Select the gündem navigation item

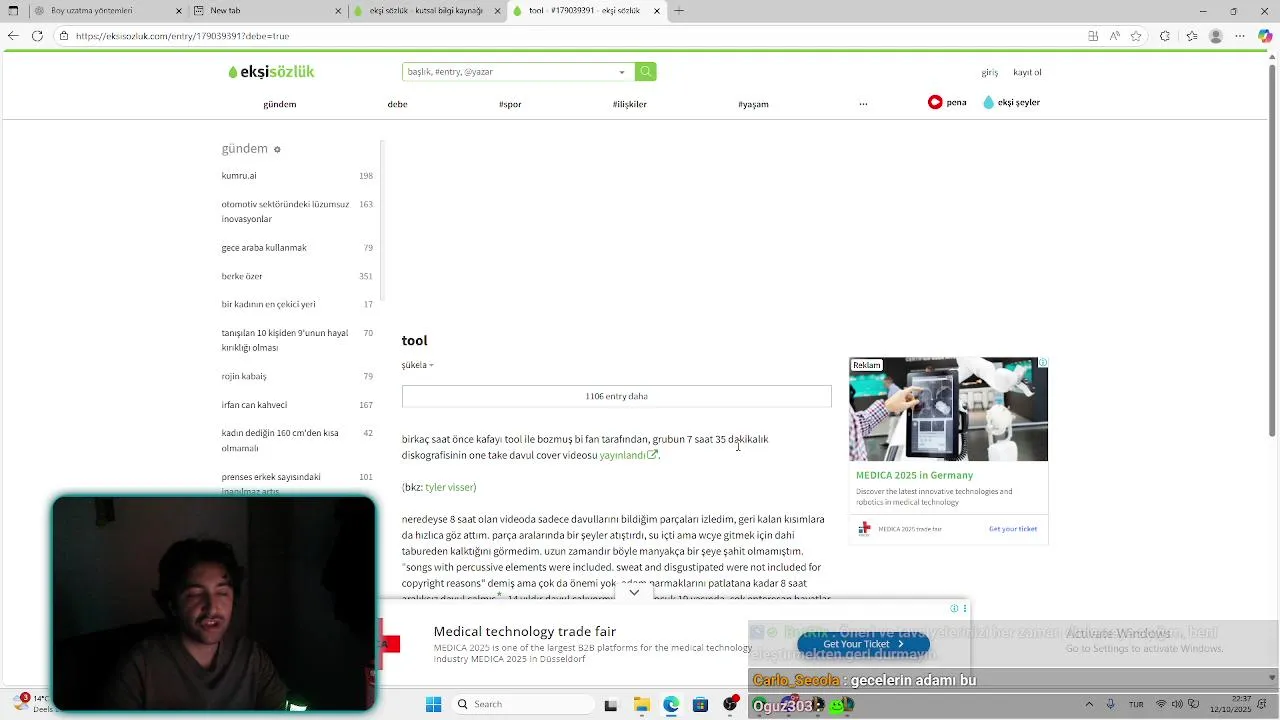pyautogui.click(x=280, y=104)
